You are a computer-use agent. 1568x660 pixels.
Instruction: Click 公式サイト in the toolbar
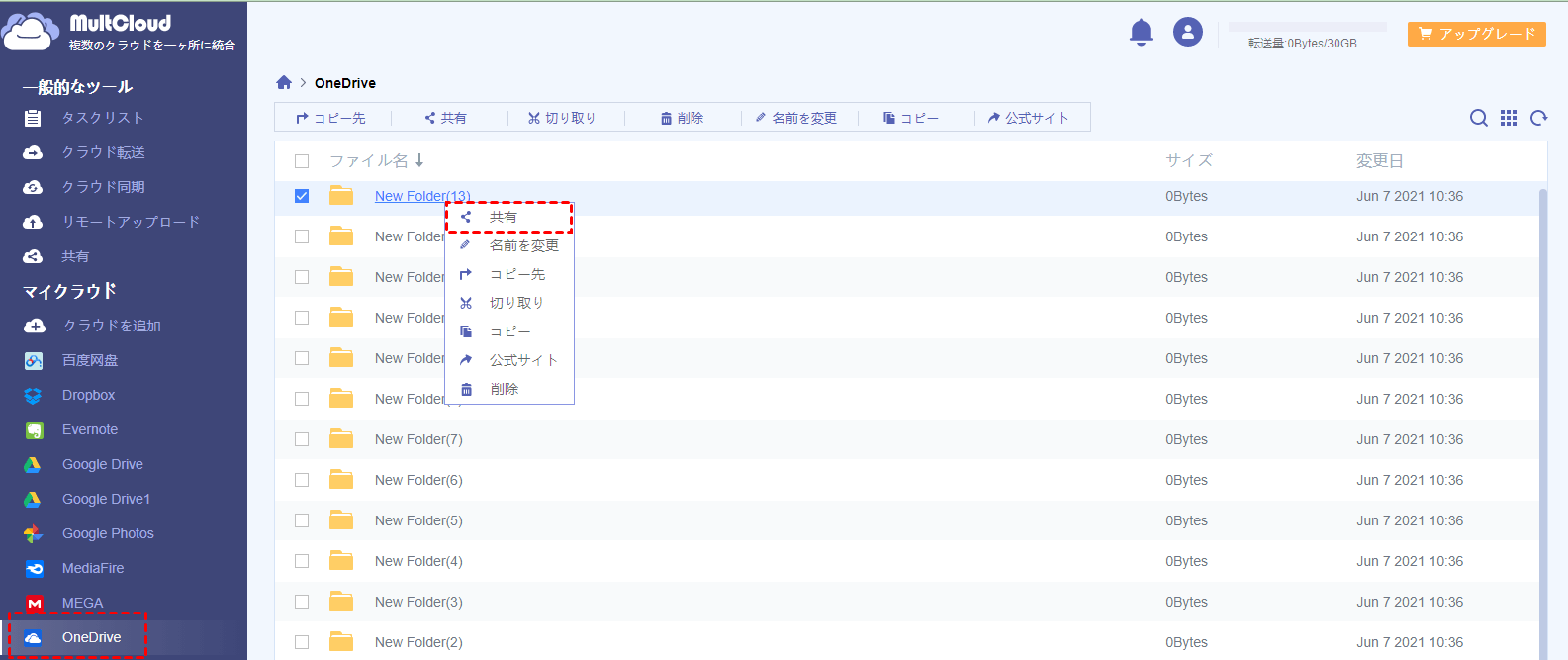coord(1029,118)
